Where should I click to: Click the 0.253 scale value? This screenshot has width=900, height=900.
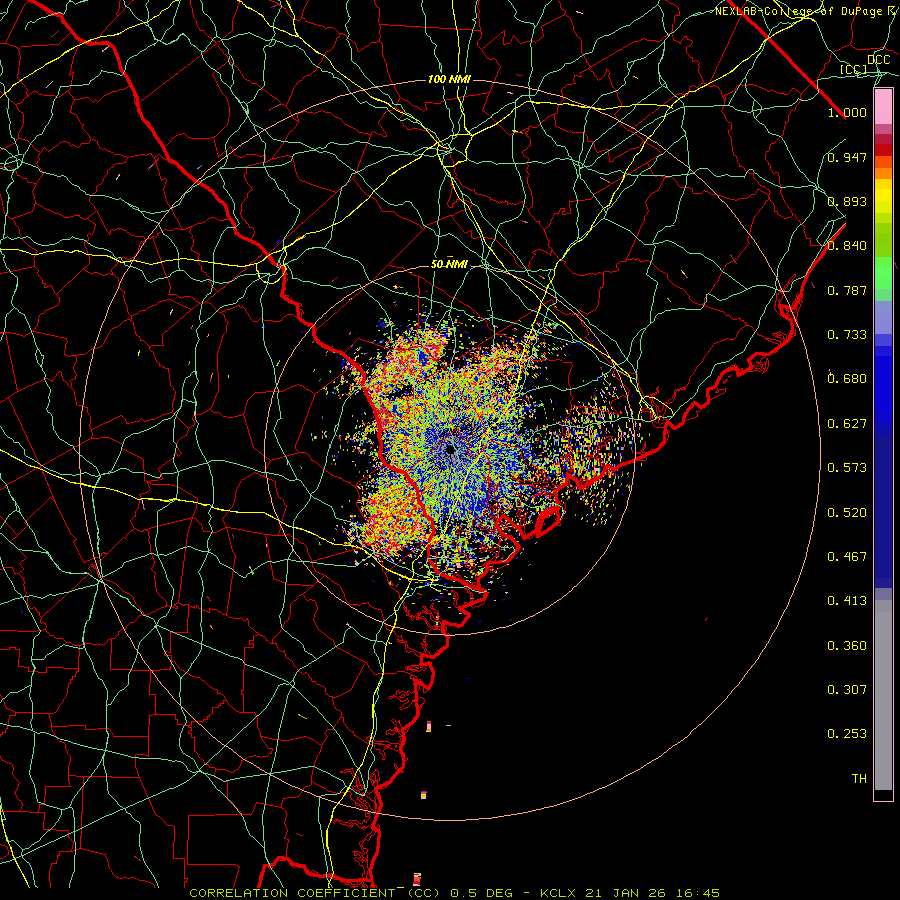pyautogui.click(x=847, y=734)
